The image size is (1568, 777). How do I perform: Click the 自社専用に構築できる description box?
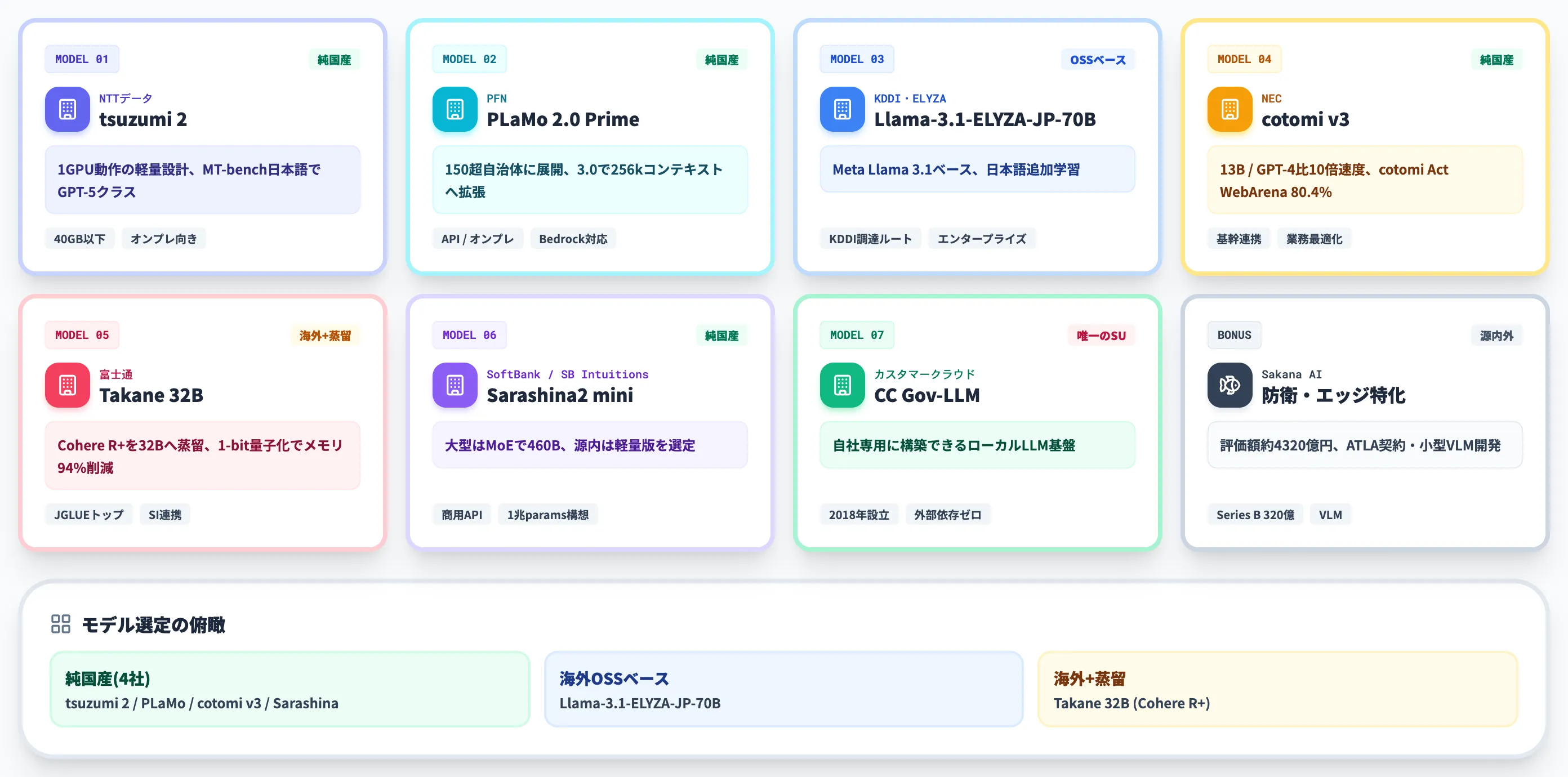[x=978, y=445]
